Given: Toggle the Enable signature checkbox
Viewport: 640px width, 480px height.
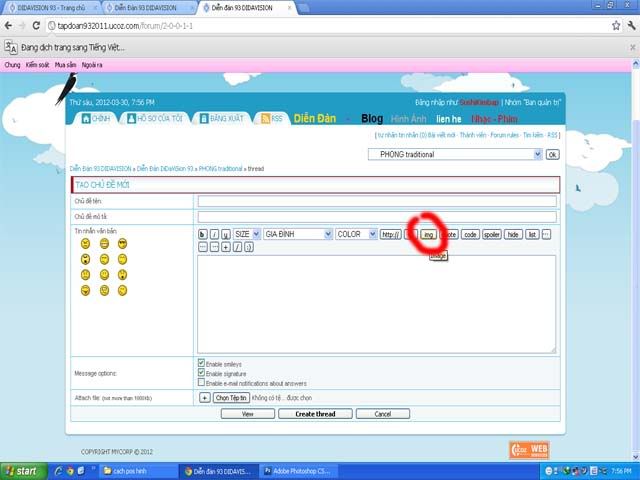Looking at the screenshot, I should pos(201,373).
